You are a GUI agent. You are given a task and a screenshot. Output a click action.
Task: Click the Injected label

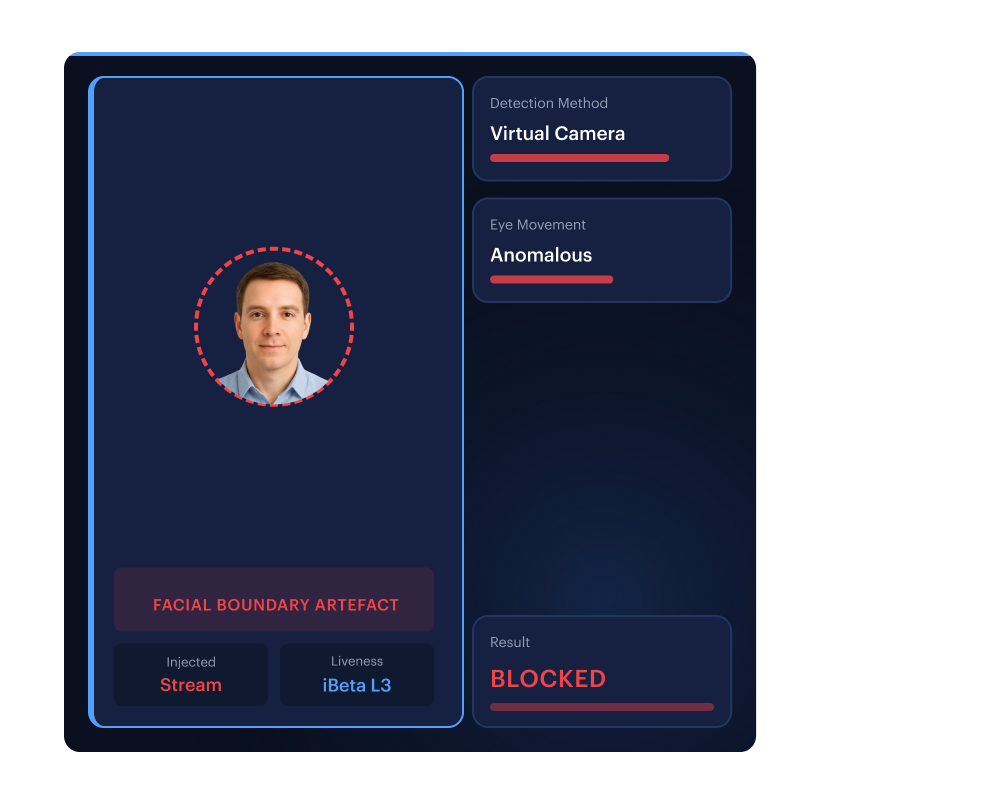point(191,662)
